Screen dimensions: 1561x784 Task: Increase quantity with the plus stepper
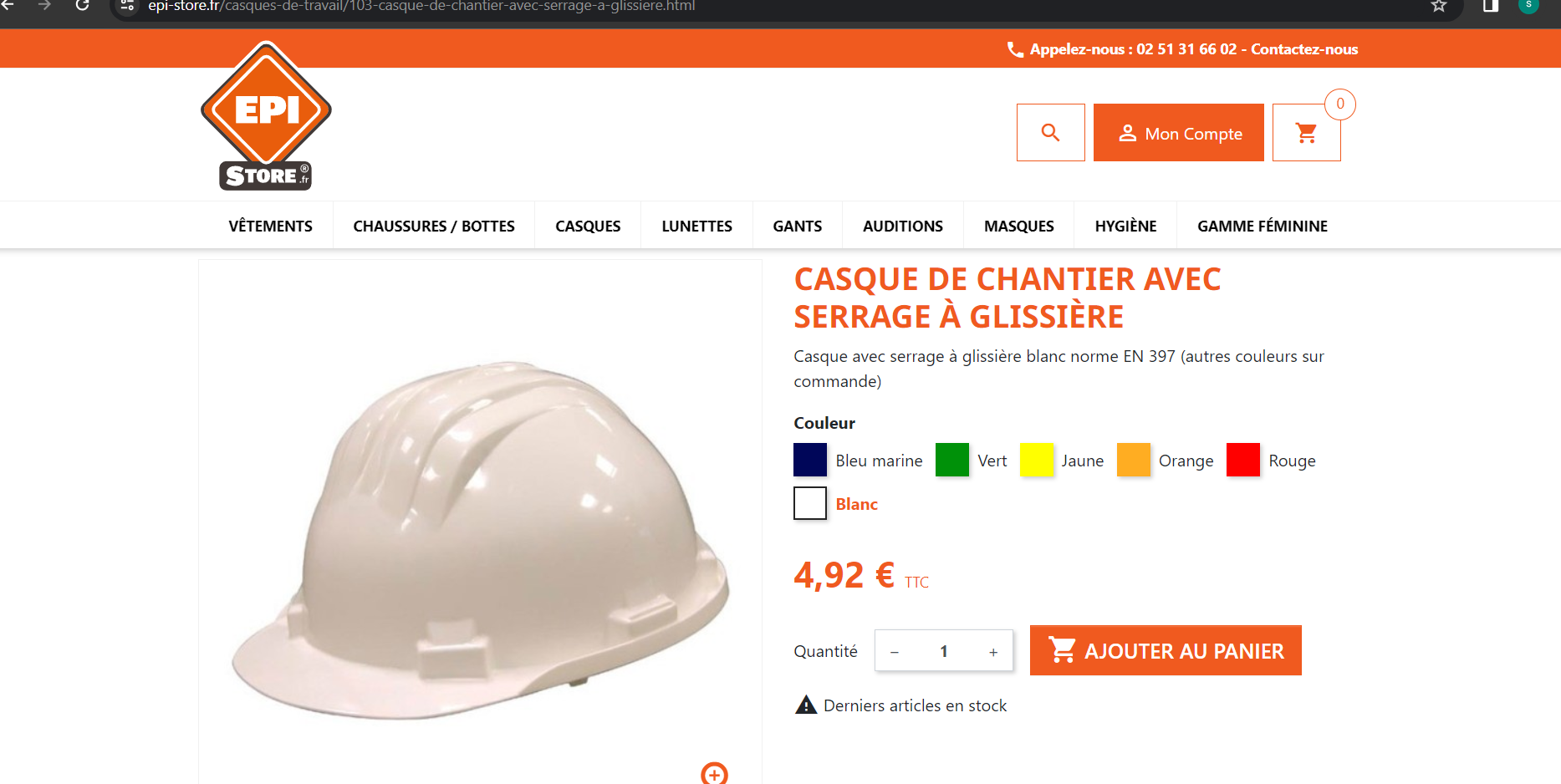993,652
